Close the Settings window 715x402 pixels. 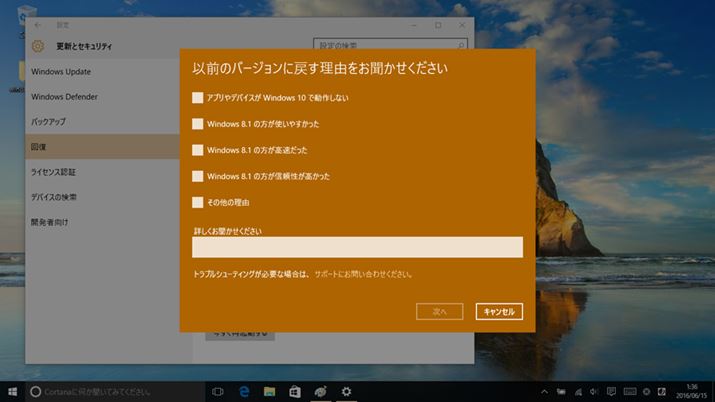pyautogui.click(x=462, y=25)
